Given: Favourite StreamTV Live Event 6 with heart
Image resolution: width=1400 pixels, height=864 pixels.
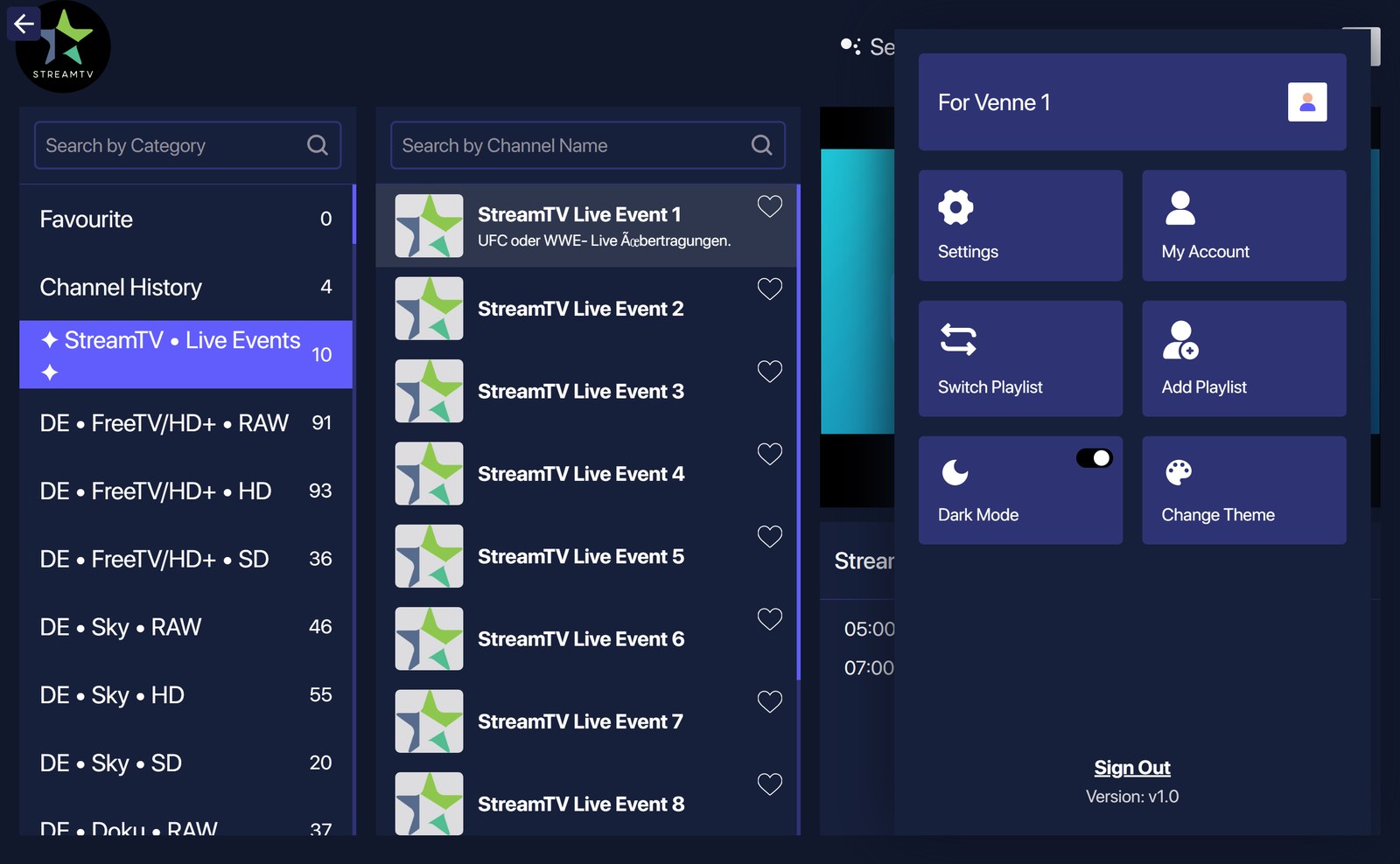Looking at the screenshot, I should coord(769,619).
